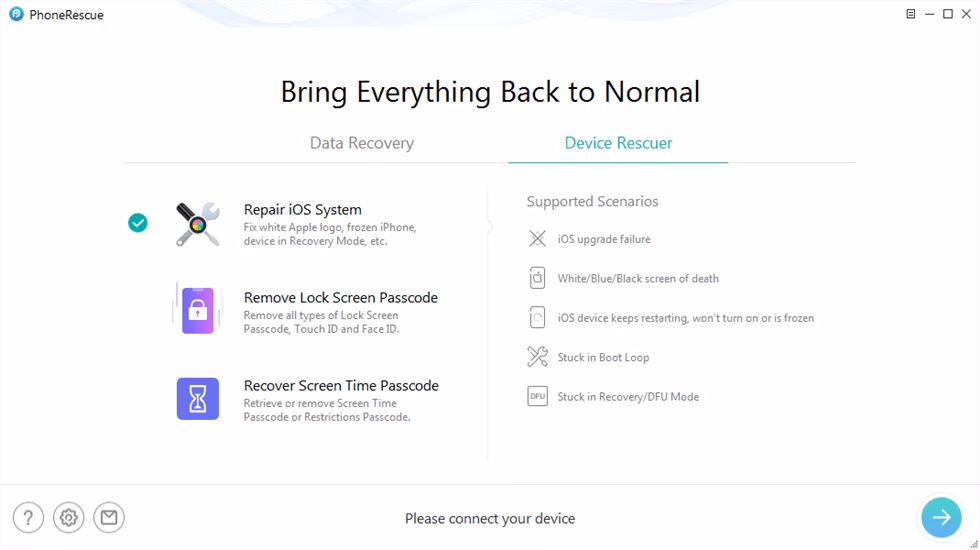Select the Repair iOS System option title
Image resolution: width=980 pixels, height=550 pixels.
(x=303, y=210)
